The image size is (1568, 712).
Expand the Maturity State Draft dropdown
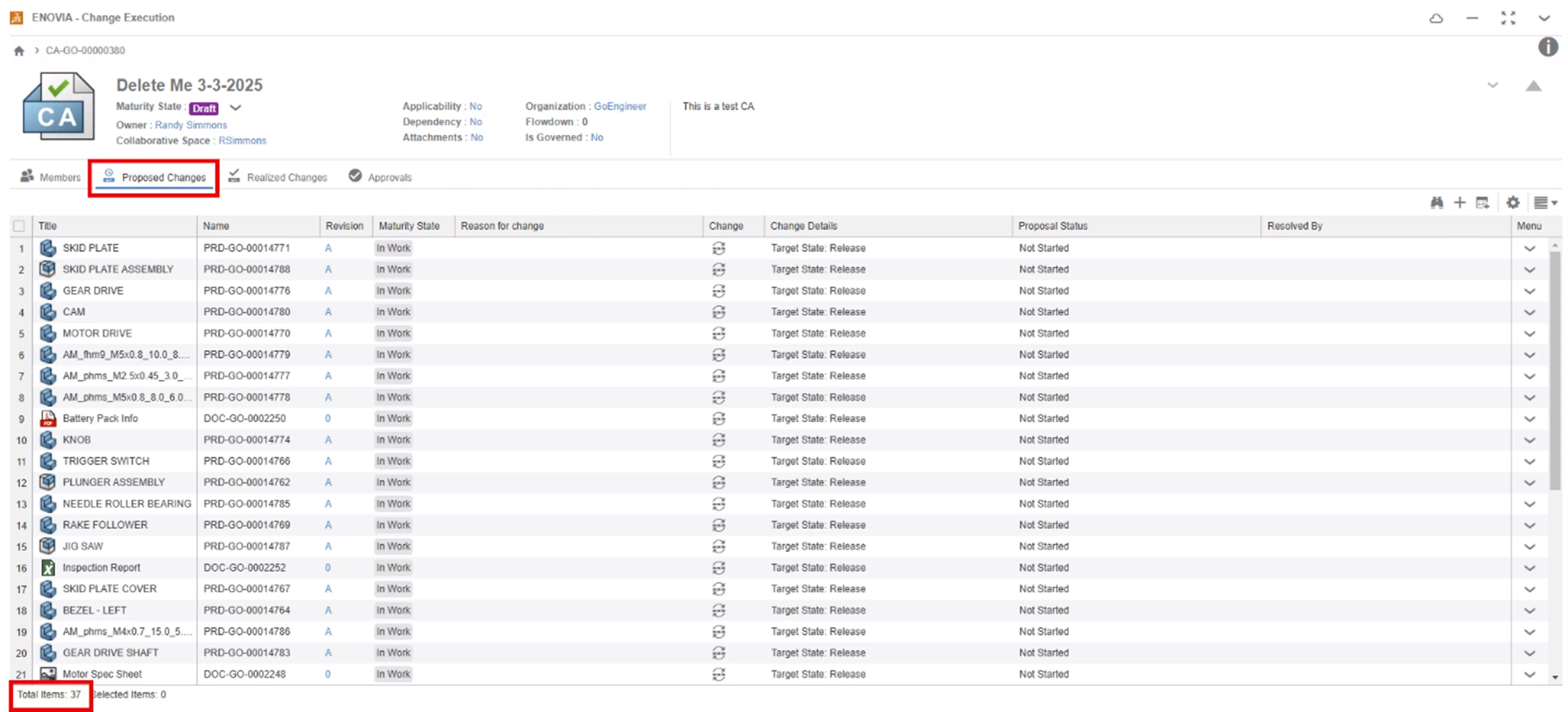click(x=235, y=108)
